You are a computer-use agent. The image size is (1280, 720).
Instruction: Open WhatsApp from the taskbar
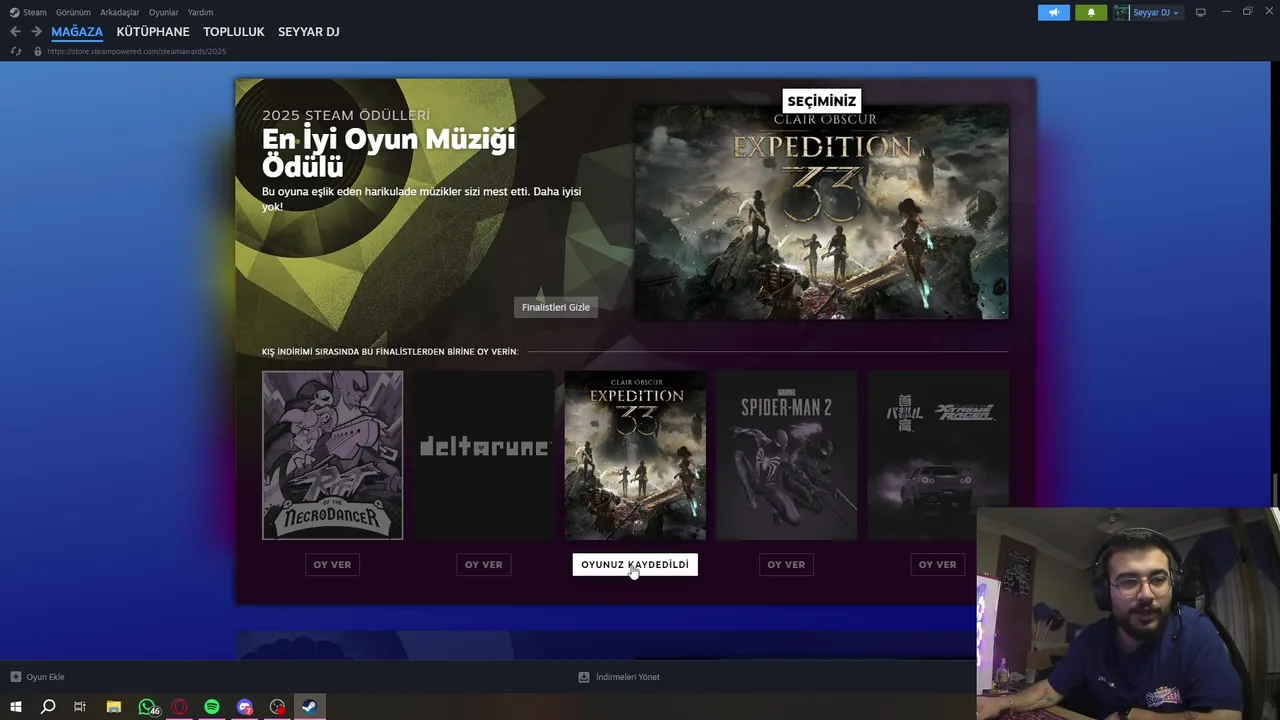pyautogui.click(x=148, y=707)
